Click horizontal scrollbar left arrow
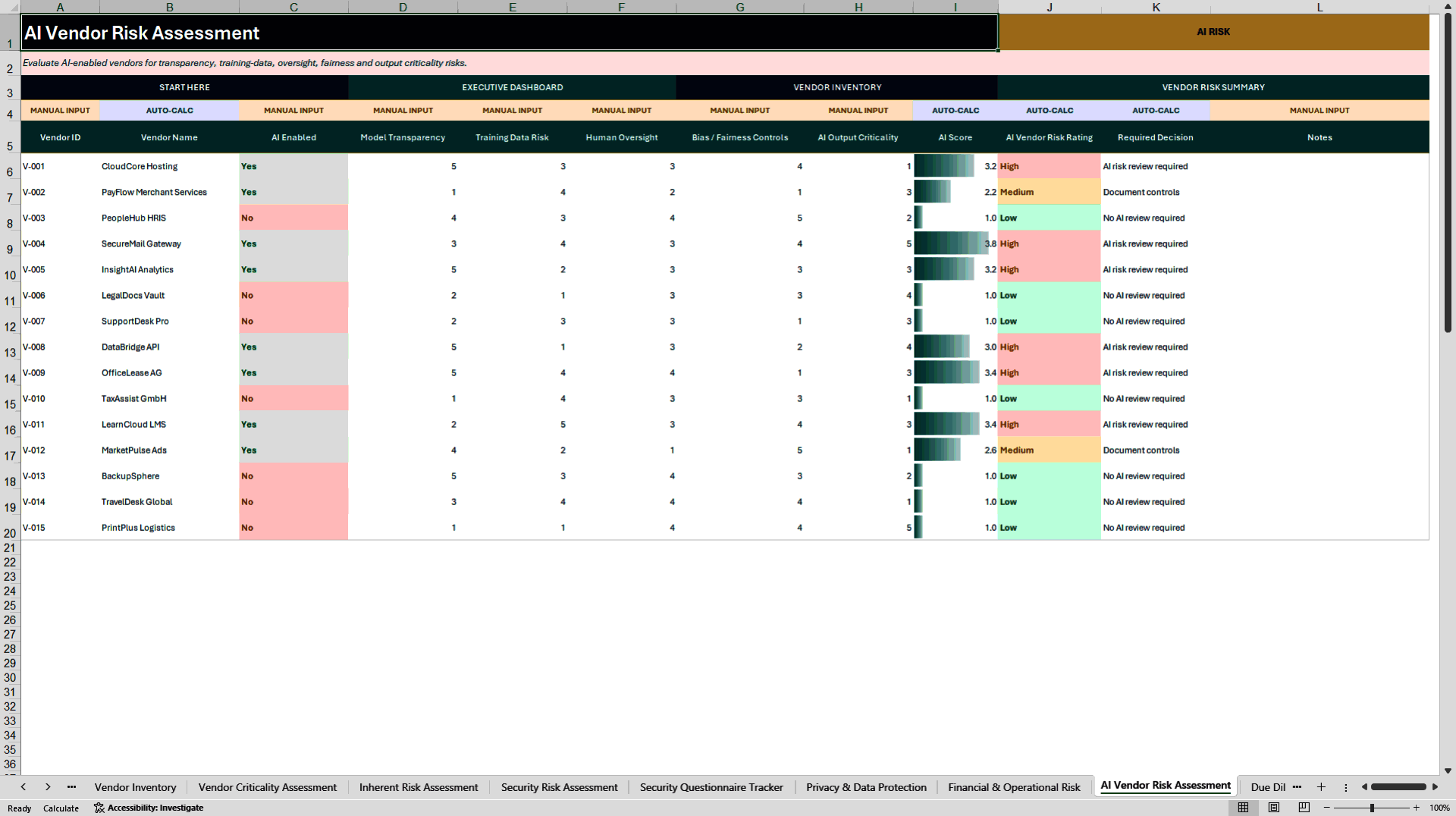 (1364, 787)
